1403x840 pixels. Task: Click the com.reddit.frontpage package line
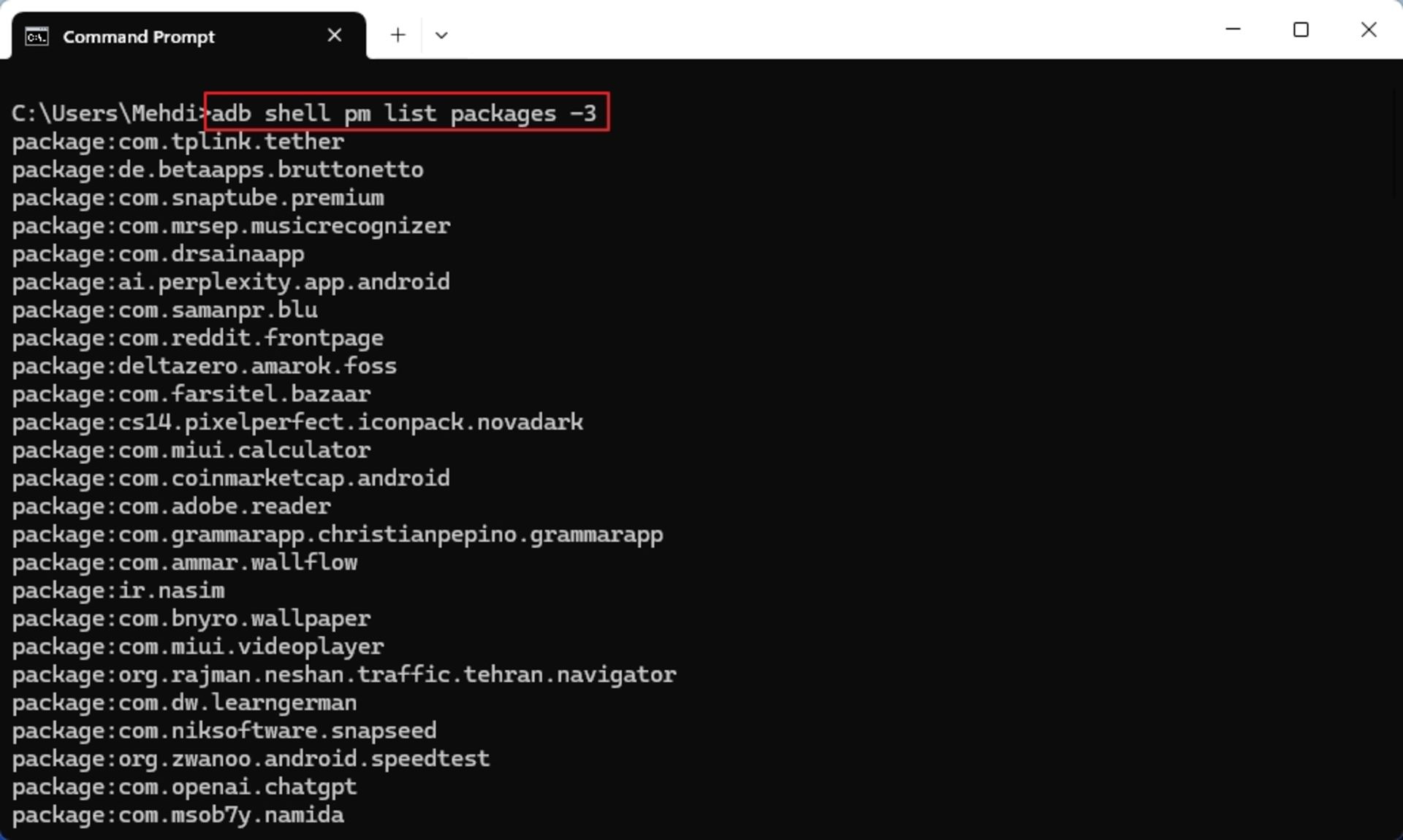point(198,338)
